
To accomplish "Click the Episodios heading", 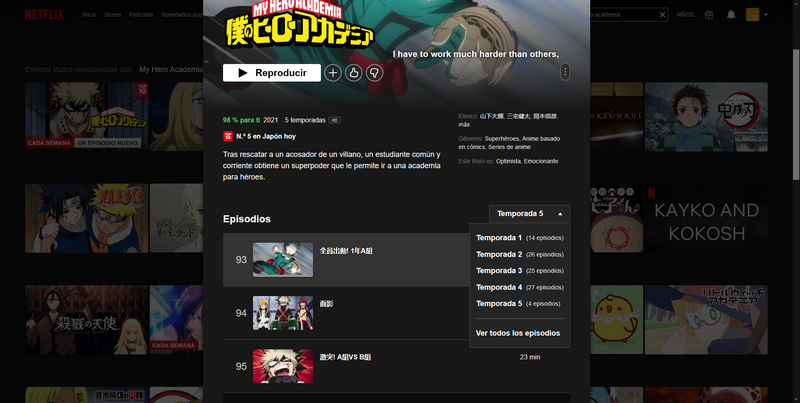I will click(x=247, y=219).
